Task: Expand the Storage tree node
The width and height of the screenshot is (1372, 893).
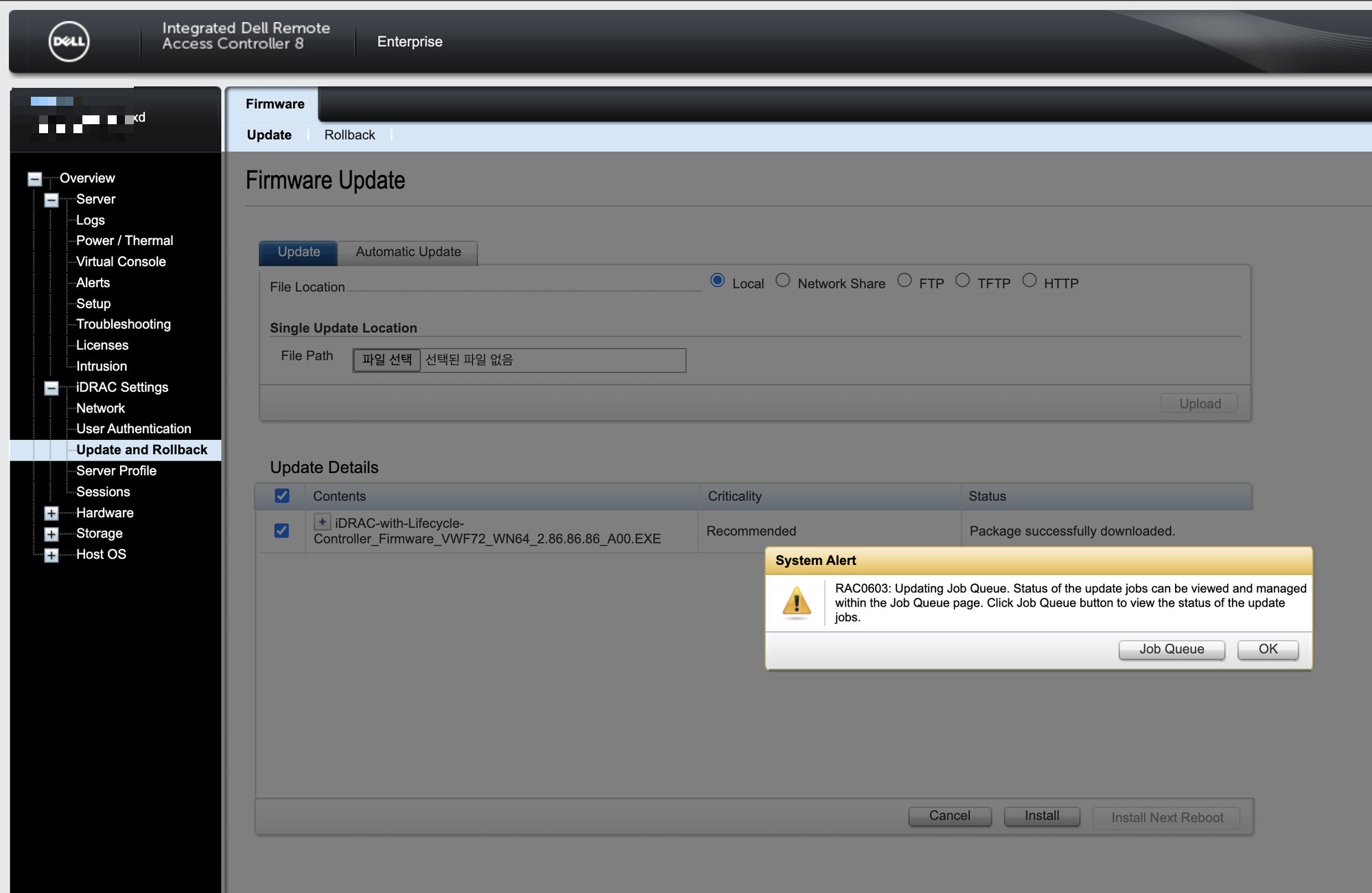Action: [x=51, y=534]
